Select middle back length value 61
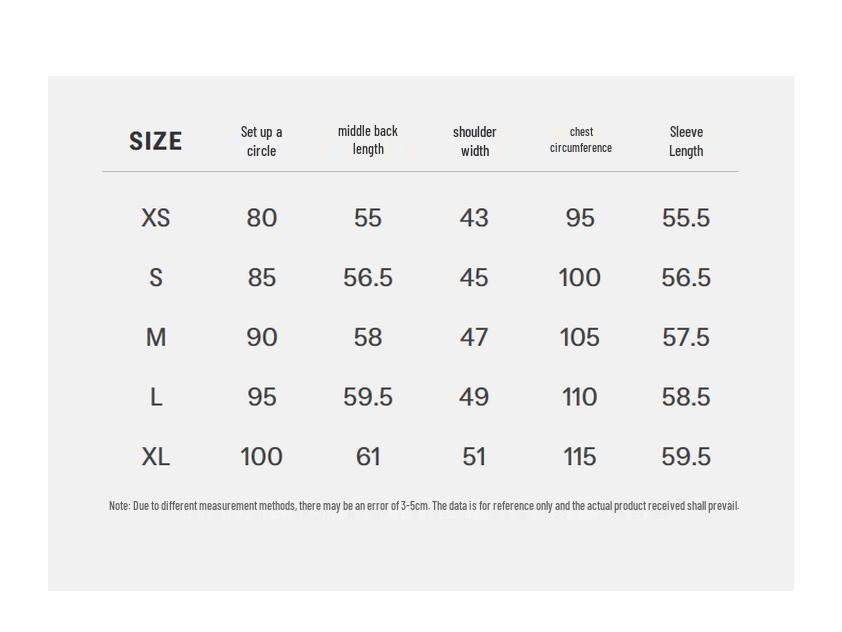This screenshot has width=842, height=632. [368, 457]
